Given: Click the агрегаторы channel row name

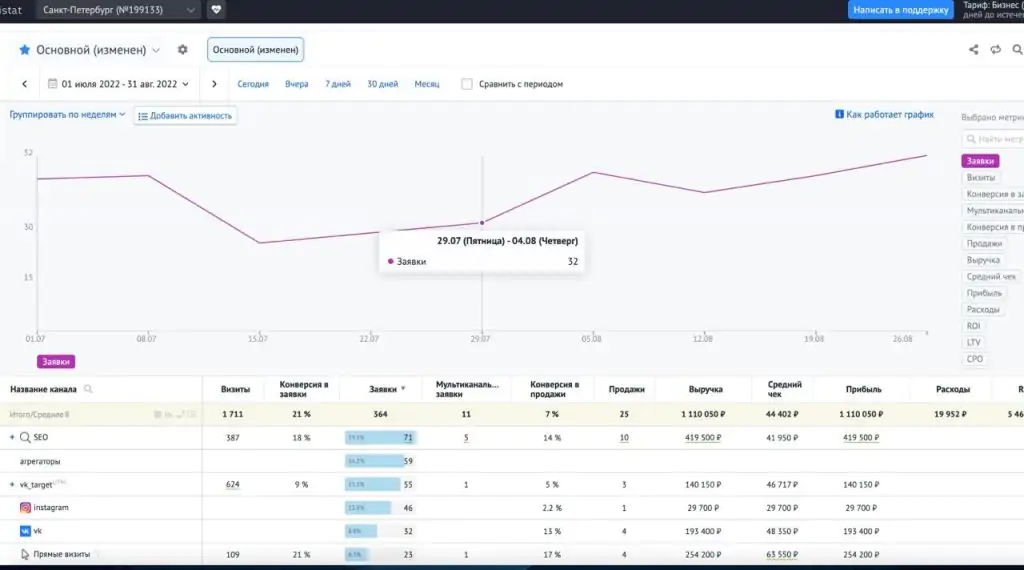Looking at the screenshot, I should pyautogui.click(x=40, y=461).
